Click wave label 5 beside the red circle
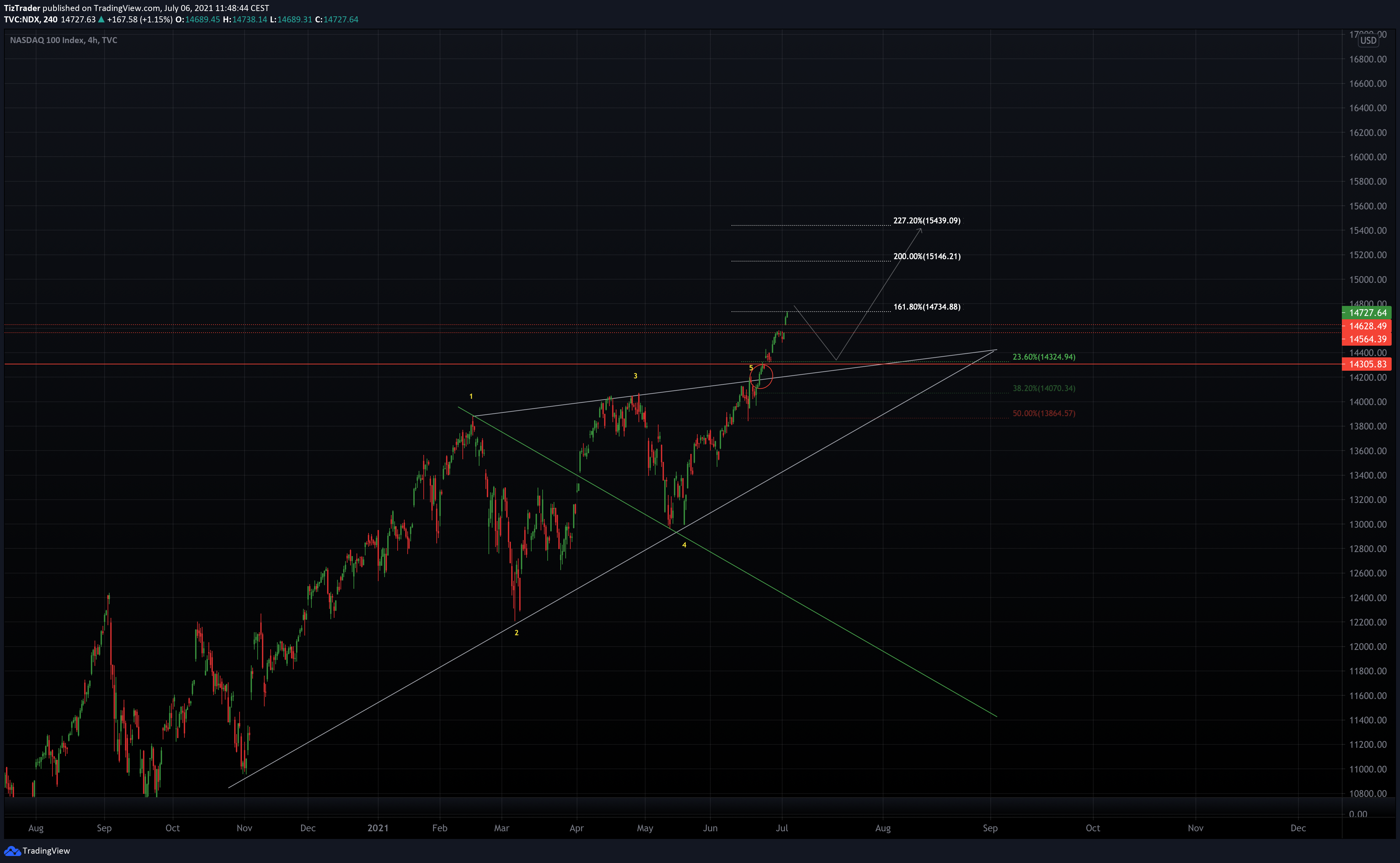1400x863 pixels. click(x=751, y=368)
